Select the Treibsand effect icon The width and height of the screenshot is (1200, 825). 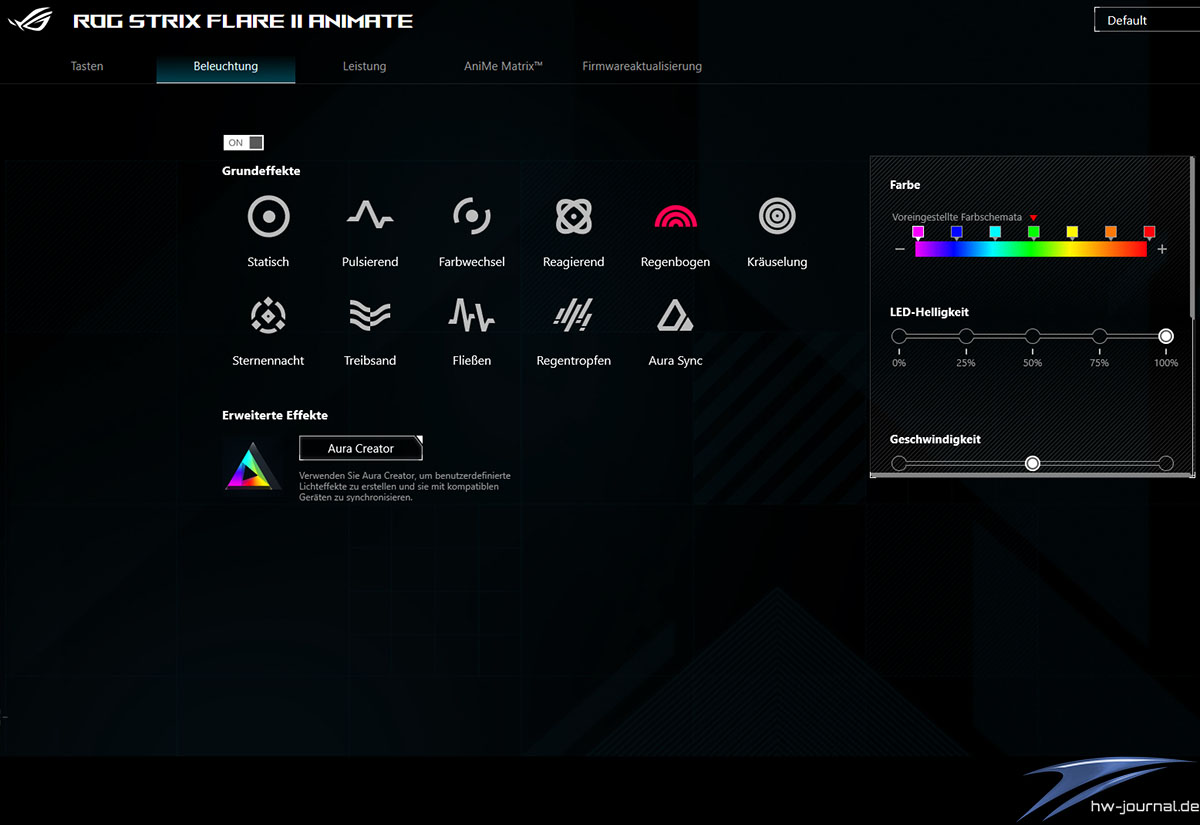pos(370,315)
